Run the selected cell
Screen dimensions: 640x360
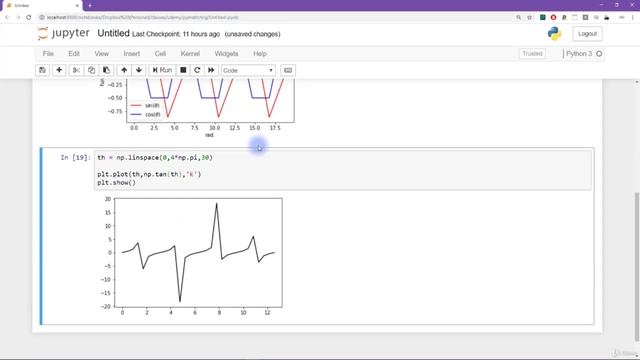click(x=162, y=70)
